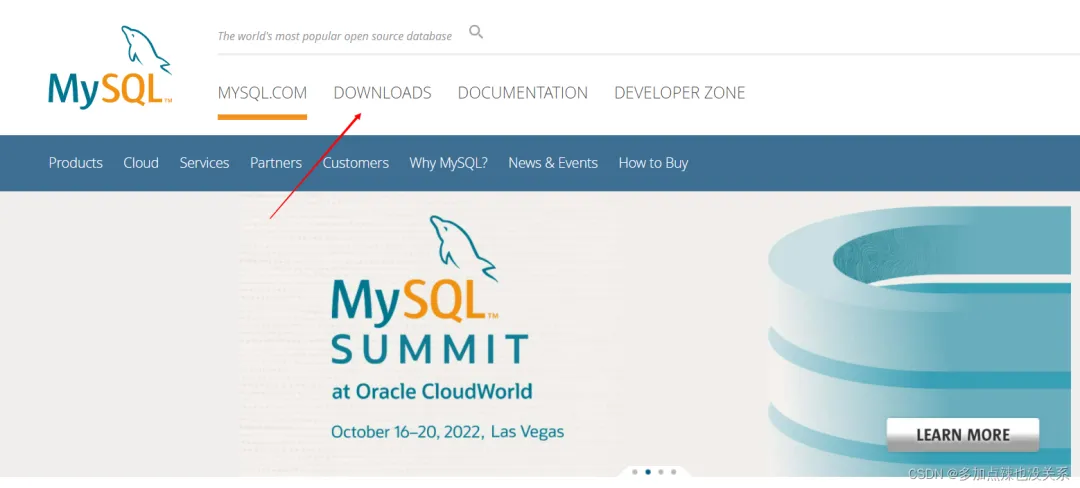
Task: Go to the Services menu
Action: (x=205, y=163)
